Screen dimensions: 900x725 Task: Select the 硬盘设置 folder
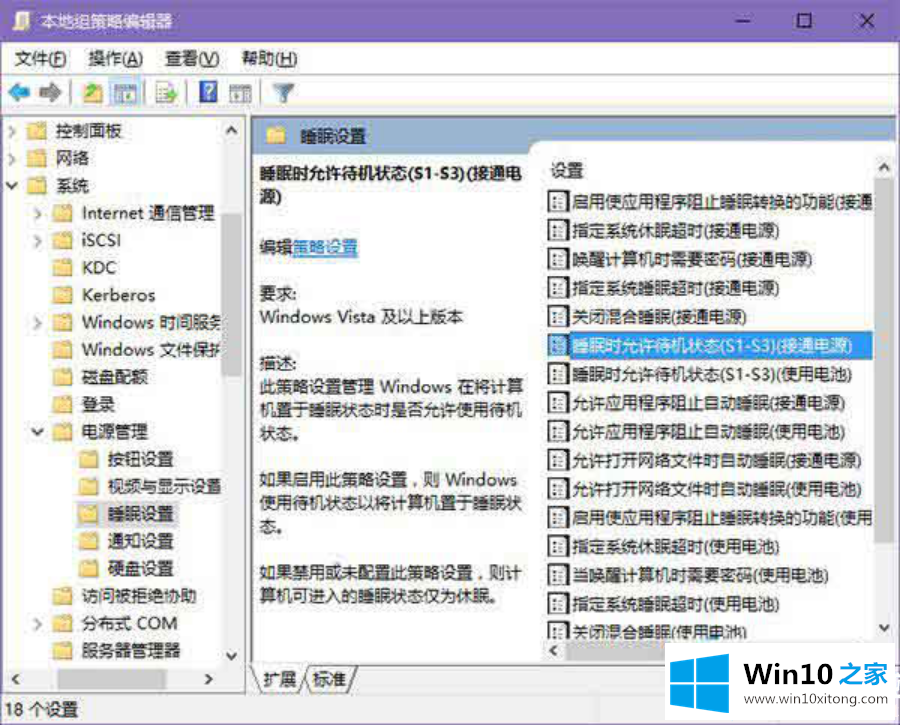click(126, 568)
